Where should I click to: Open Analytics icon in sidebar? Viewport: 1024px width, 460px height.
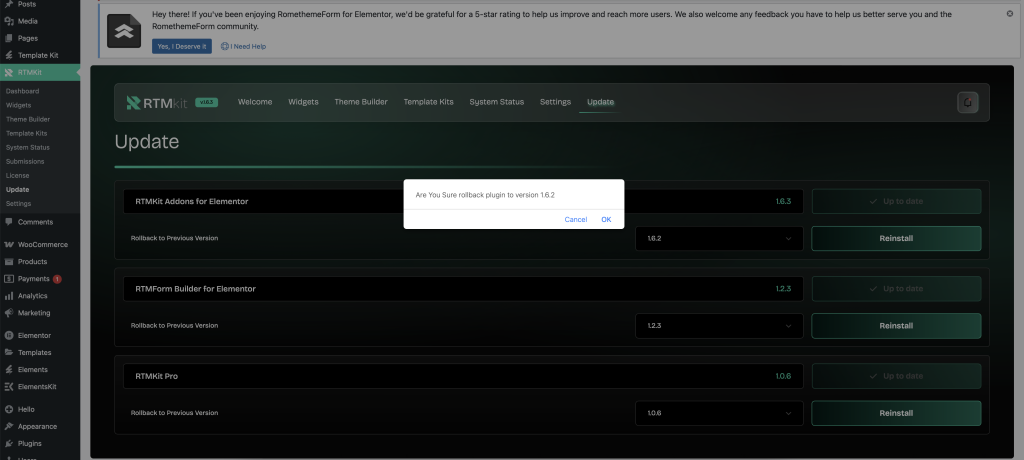pyautogui.click(x=9, y=295)
